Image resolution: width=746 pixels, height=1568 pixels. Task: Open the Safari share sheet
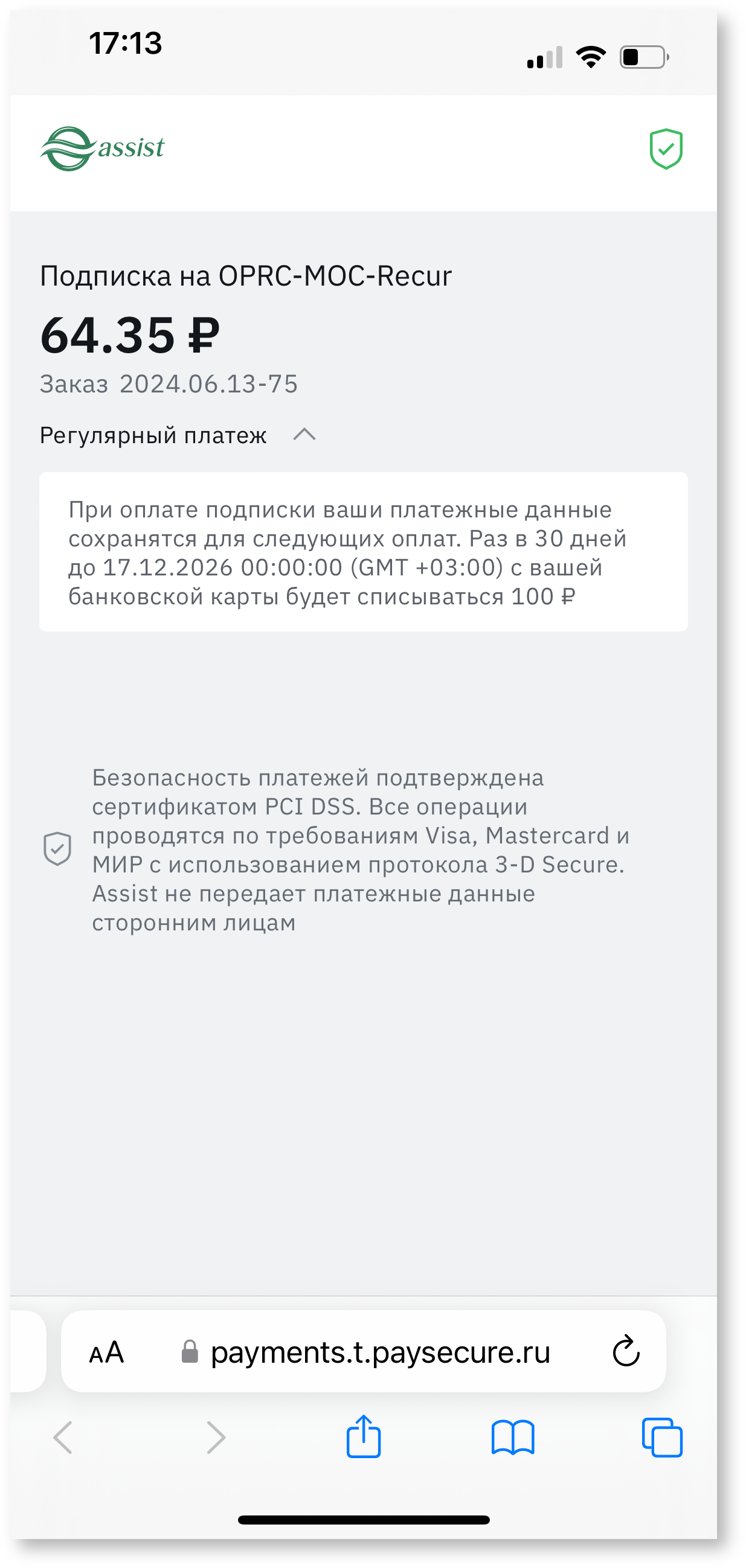364,1436
